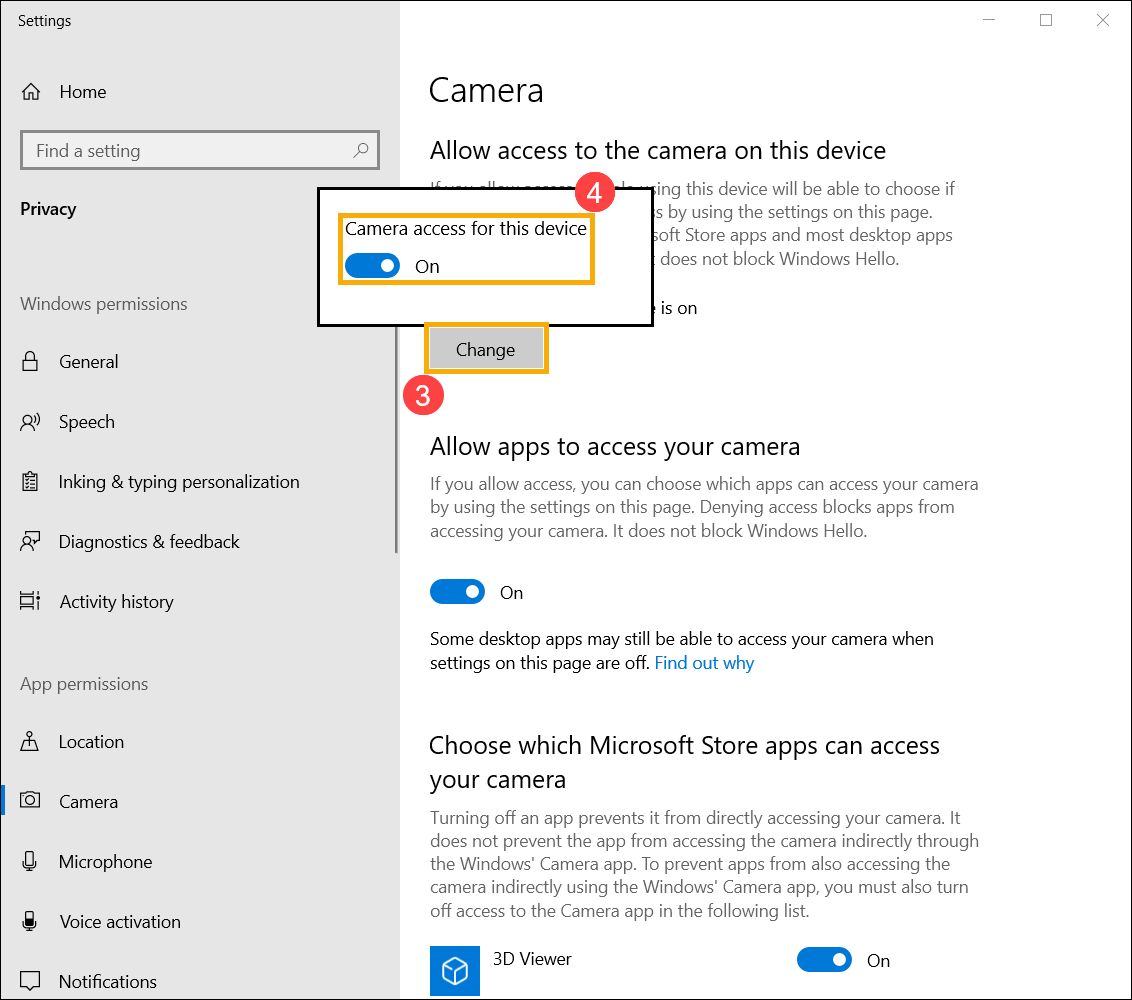Click the 3D Viewer app name
This screenshot has height=1000, width=1132.
click(x=532, y=959)
